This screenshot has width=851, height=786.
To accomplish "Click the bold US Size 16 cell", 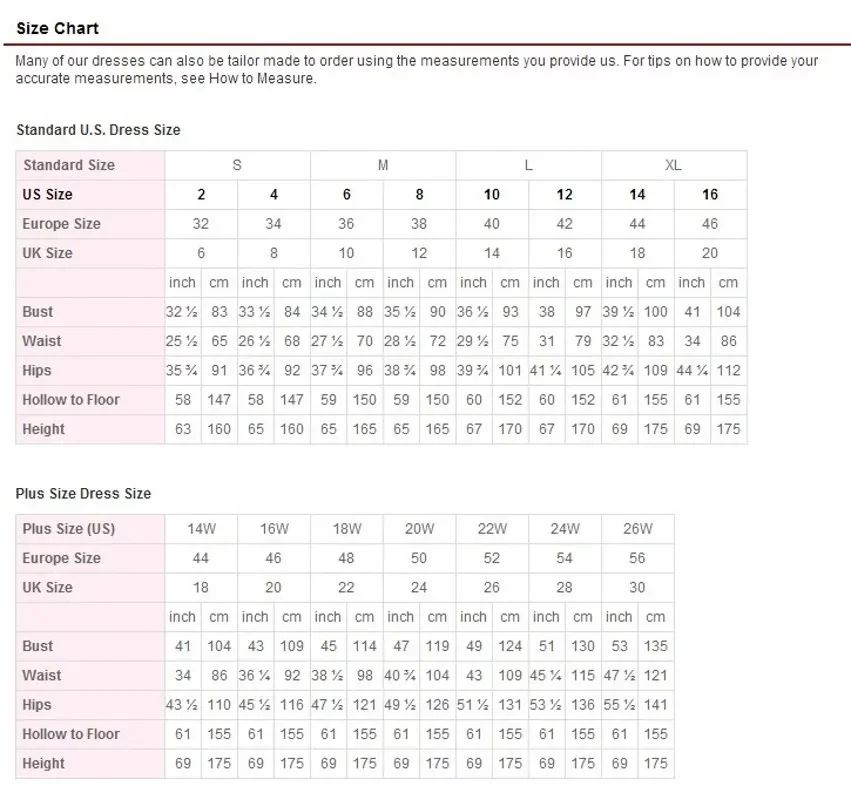I will pyautogui.click(x=710, y=194).
